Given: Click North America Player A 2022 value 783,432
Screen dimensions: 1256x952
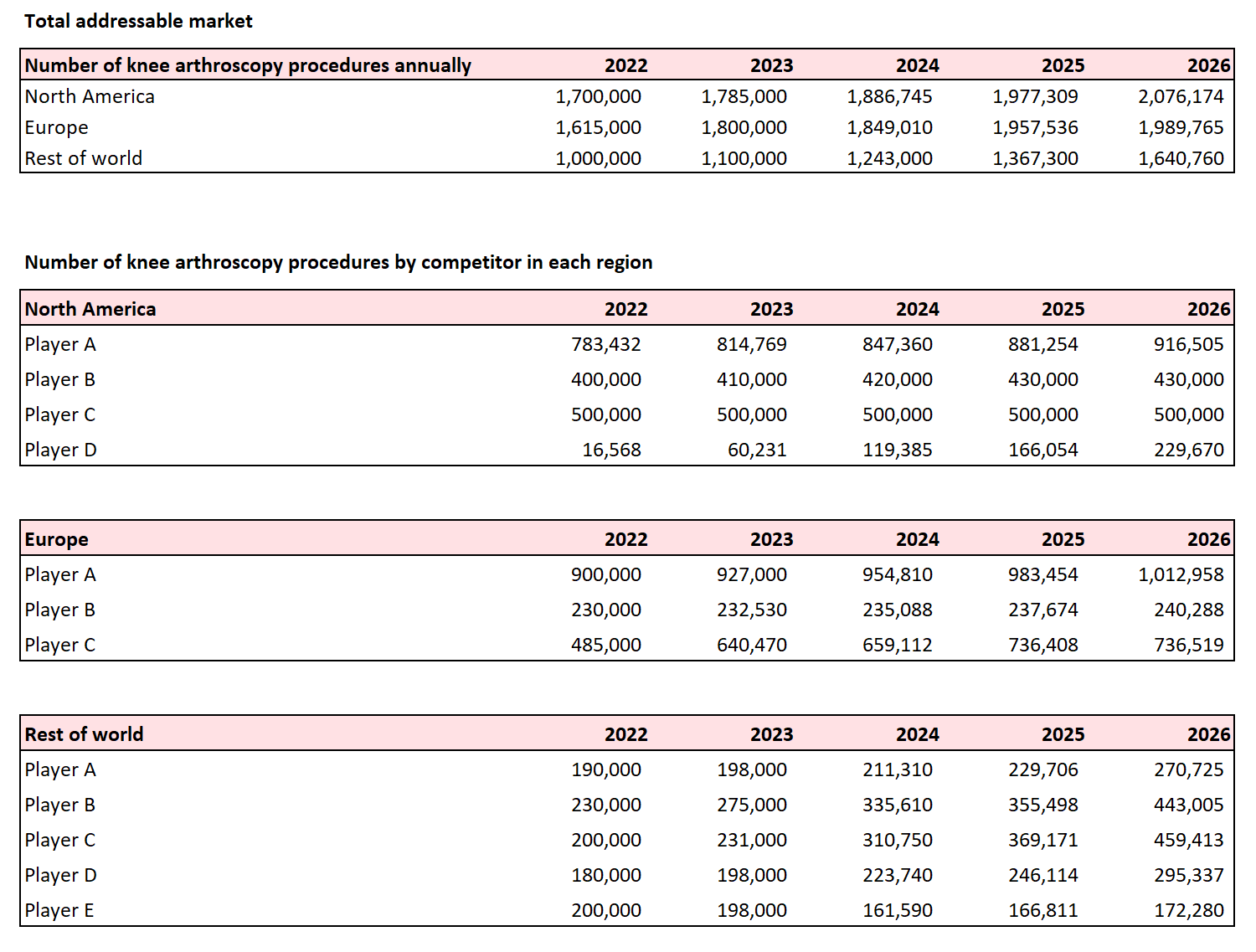Looking at the screenshot, I should [x=605, y=344].
